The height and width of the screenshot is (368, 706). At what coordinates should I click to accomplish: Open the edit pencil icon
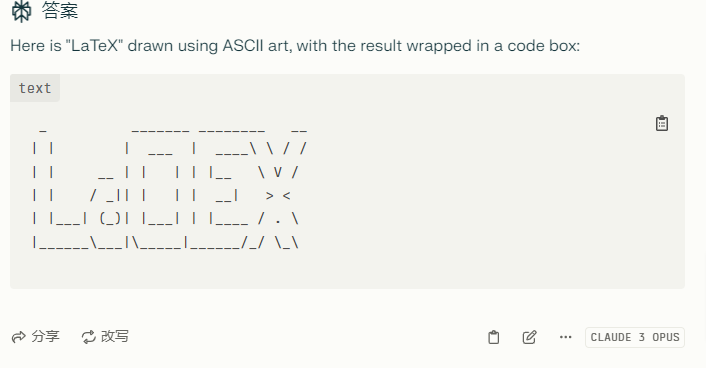pyautogui.click(x=530, y=337)
